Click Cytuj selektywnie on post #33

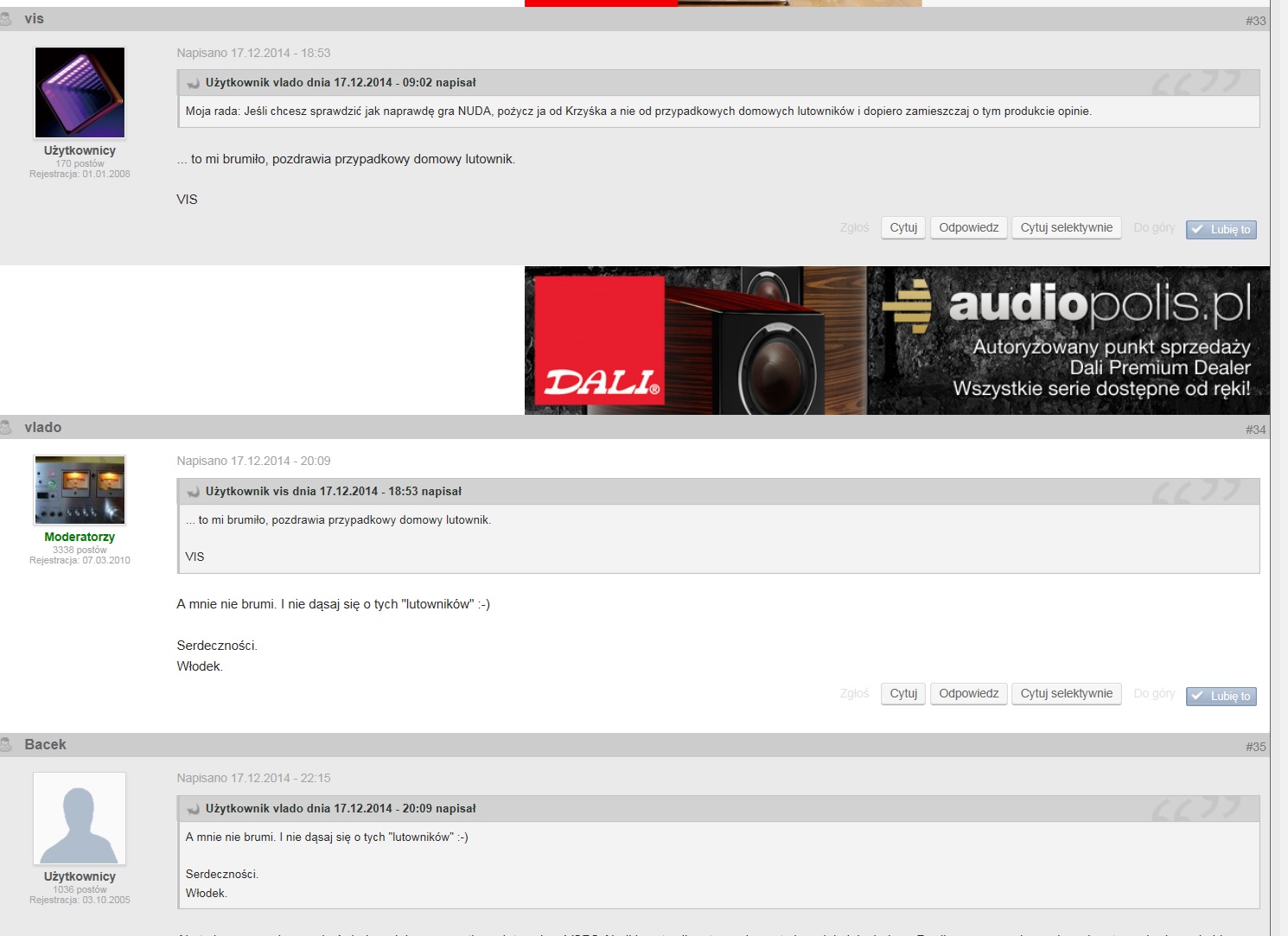(x=1066, y=228)
